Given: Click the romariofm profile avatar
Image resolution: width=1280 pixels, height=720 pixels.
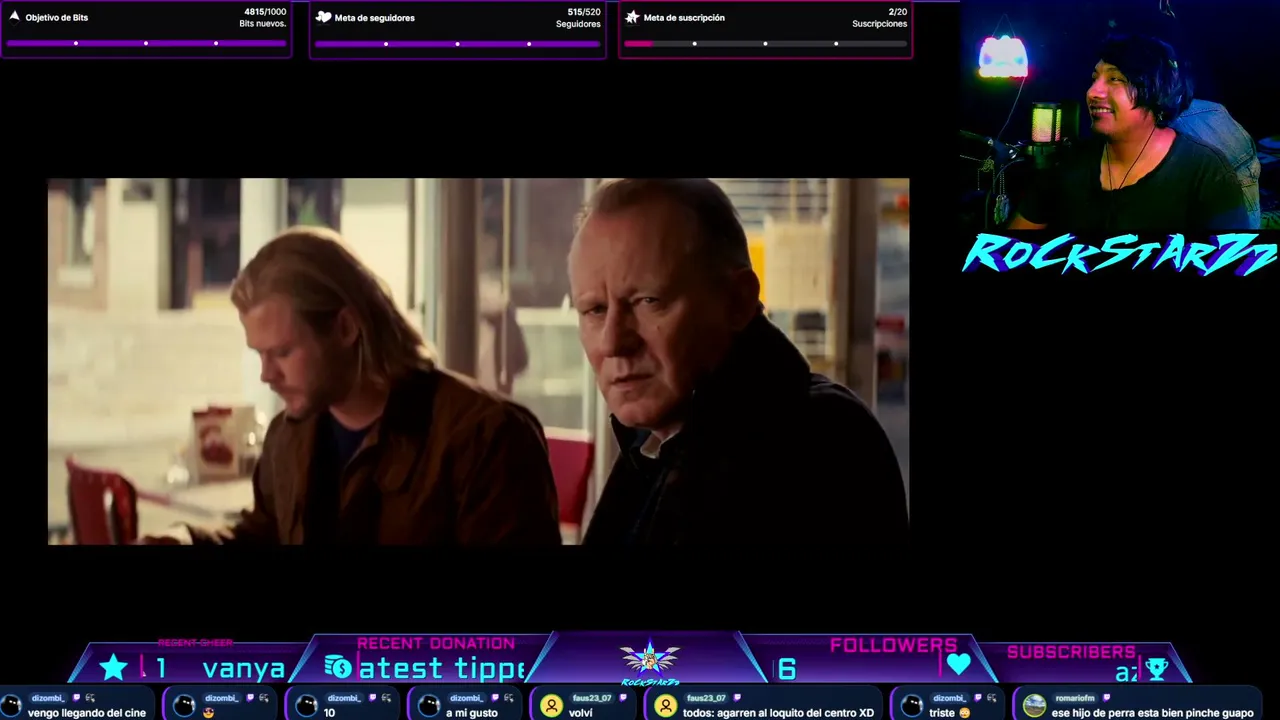Looking at the screenshot, I should click(x=1034, y=706).
